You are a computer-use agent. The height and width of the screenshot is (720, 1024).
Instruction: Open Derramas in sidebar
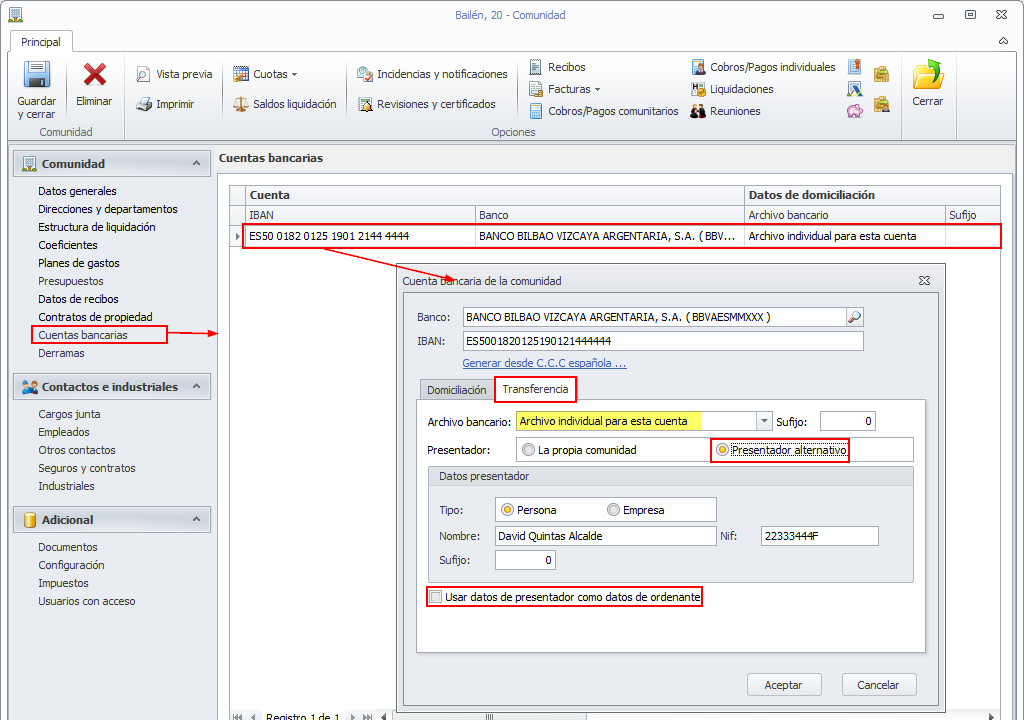[x=61, y=353]
